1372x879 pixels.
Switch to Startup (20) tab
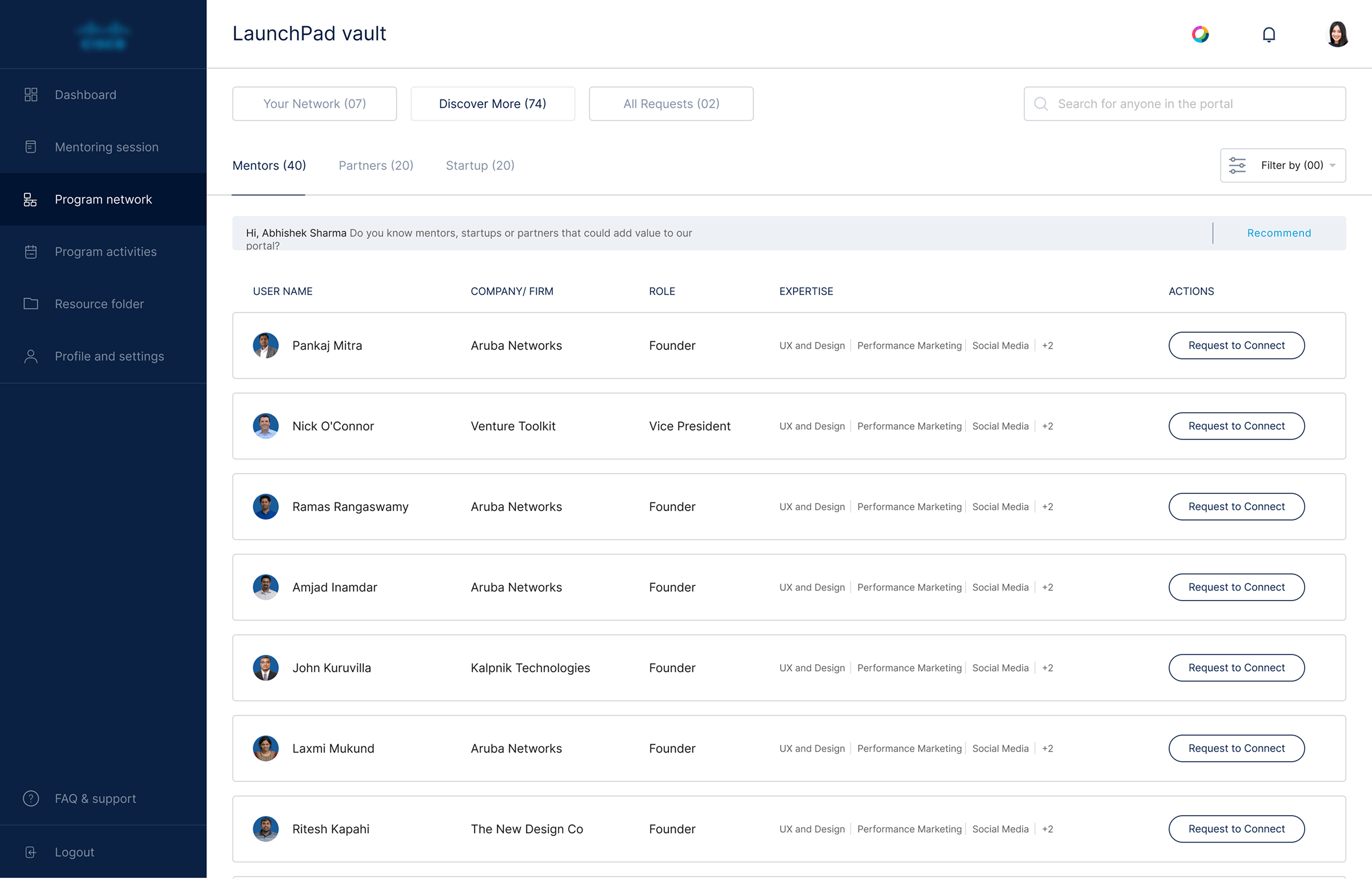coord(480,166)
